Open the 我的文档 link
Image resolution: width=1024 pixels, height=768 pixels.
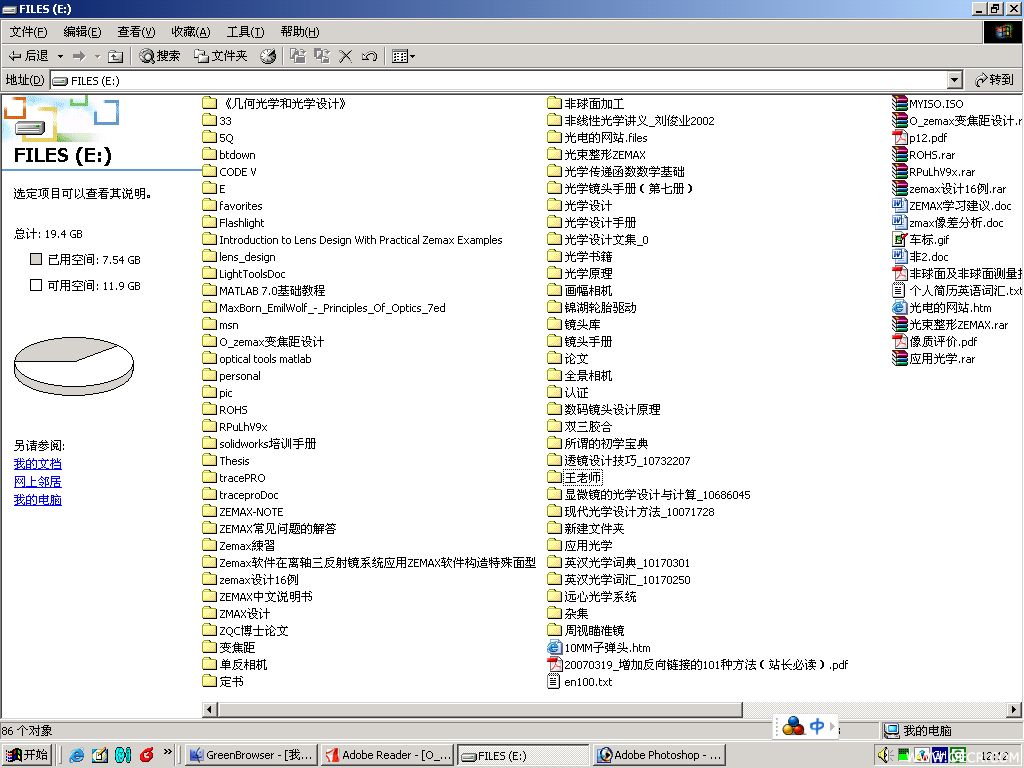(38, 464)
